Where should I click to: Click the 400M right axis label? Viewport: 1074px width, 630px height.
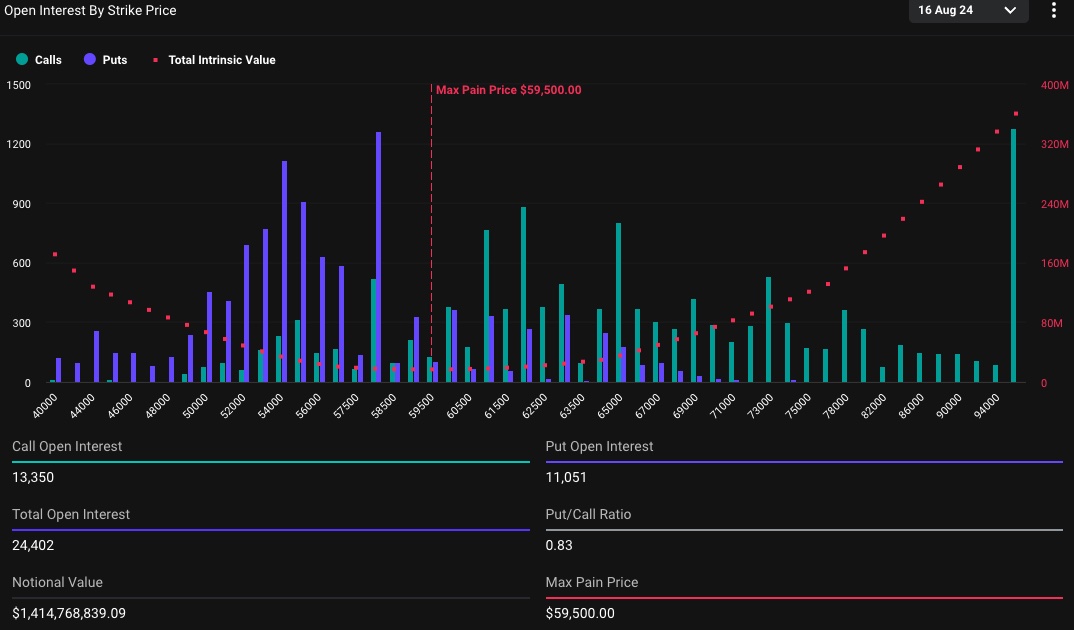click(x=1055, y=86)
